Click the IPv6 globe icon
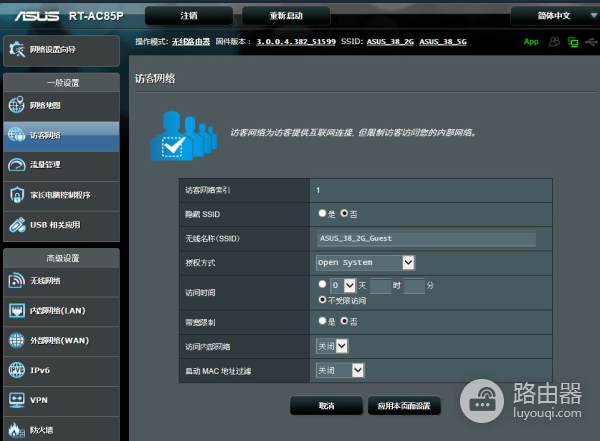This screenshot has height=441, width=600. (x=16, y=370)
